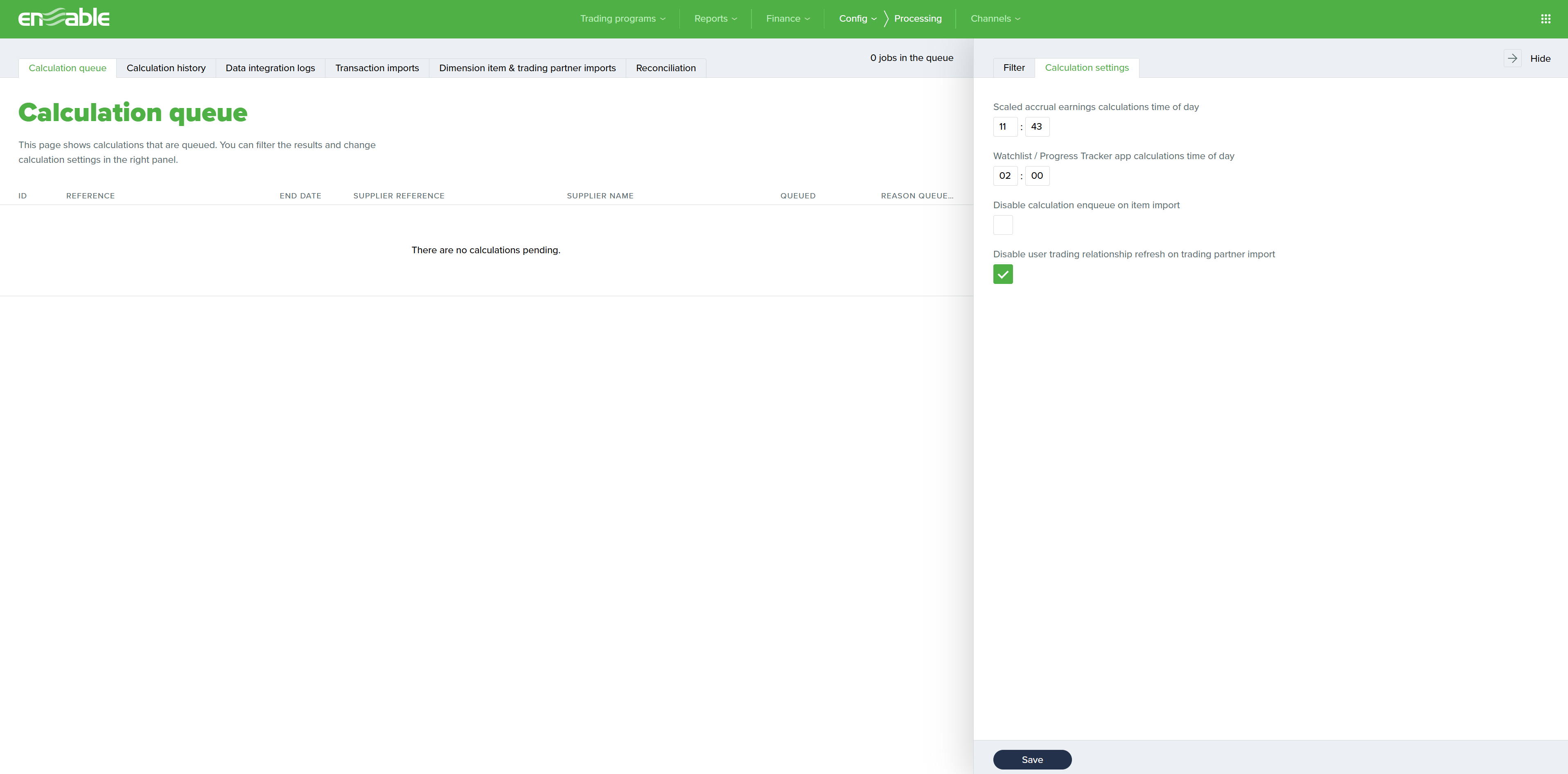
Task: Check Disable calculation enqueue on item import
Action: tap(1002, 225)
